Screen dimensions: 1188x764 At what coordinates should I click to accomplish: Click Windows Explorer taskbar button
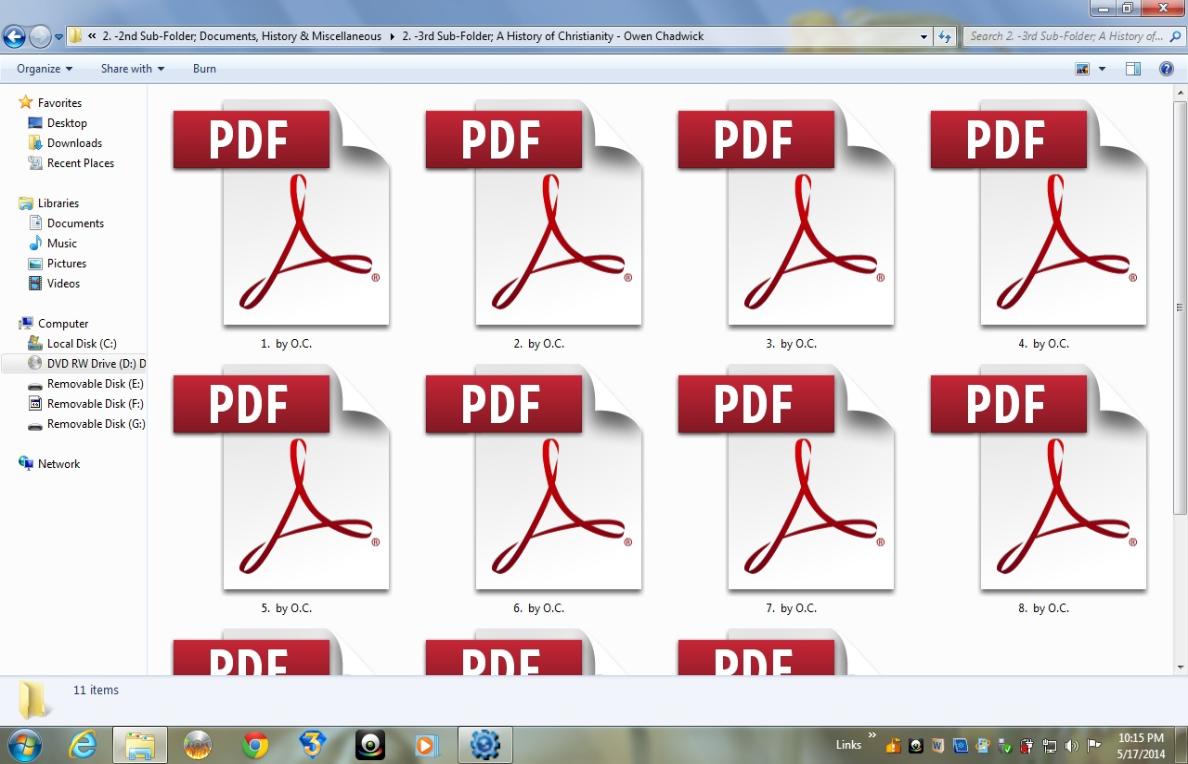coord(140,745)
